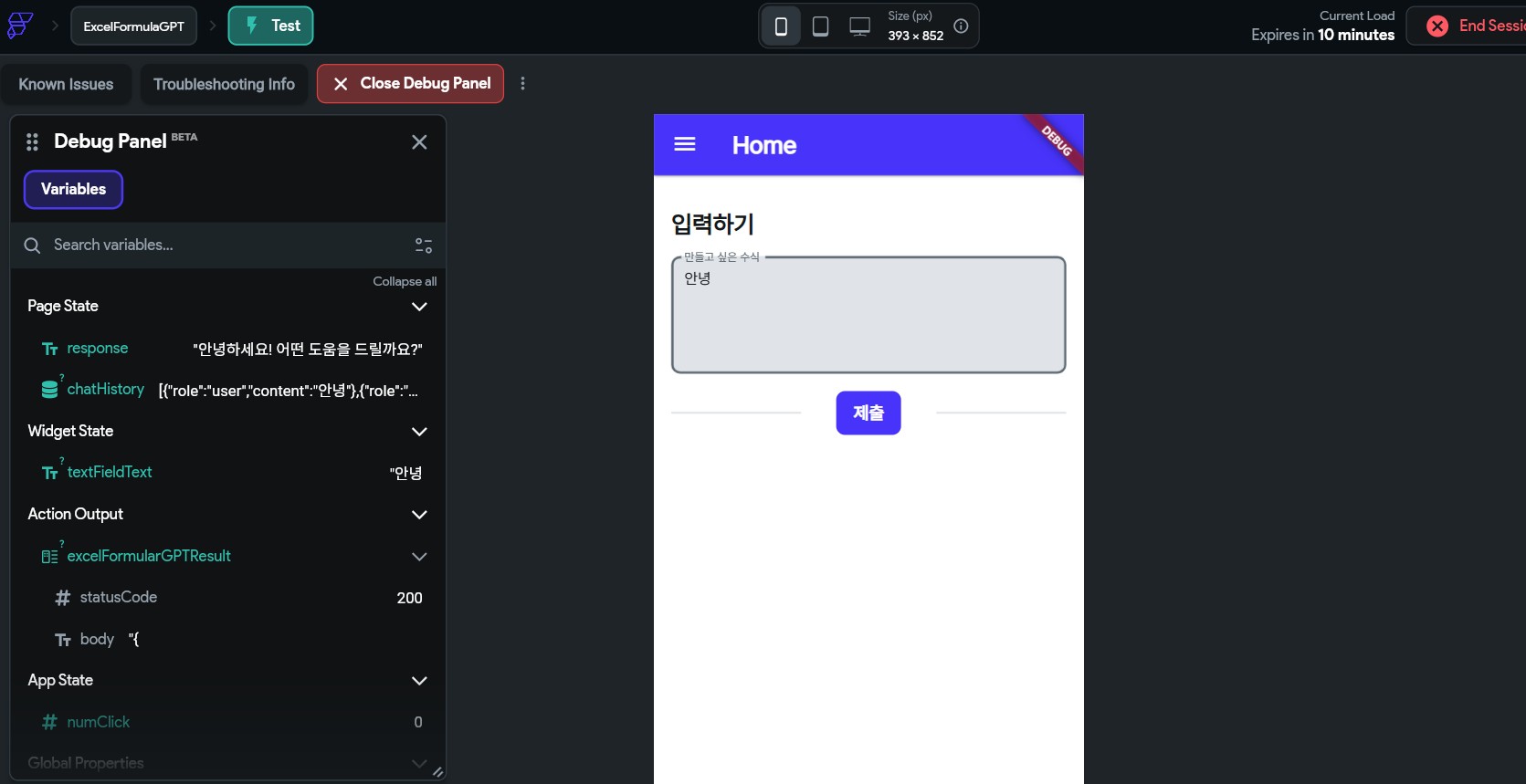Screen dimensions: 1526x784
Task: Collapse the Page State section
Action: point(419,307)
